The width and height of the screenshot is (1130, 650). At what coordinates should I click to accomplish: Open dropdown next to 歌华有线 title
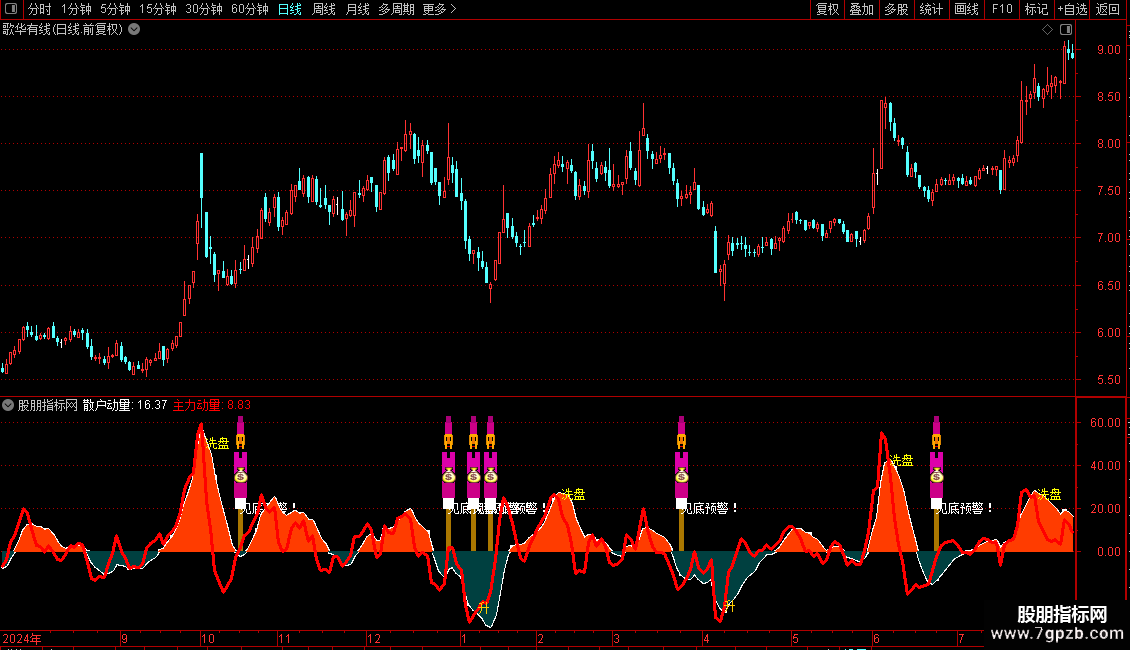click(x=134, y=30)
